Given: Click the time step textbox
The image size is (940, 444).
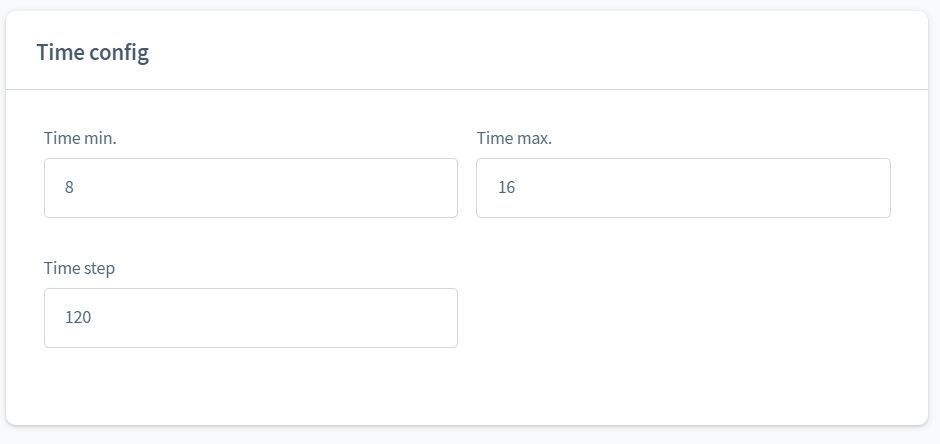Looking at the screenshot, I should [x=250, y=318].
